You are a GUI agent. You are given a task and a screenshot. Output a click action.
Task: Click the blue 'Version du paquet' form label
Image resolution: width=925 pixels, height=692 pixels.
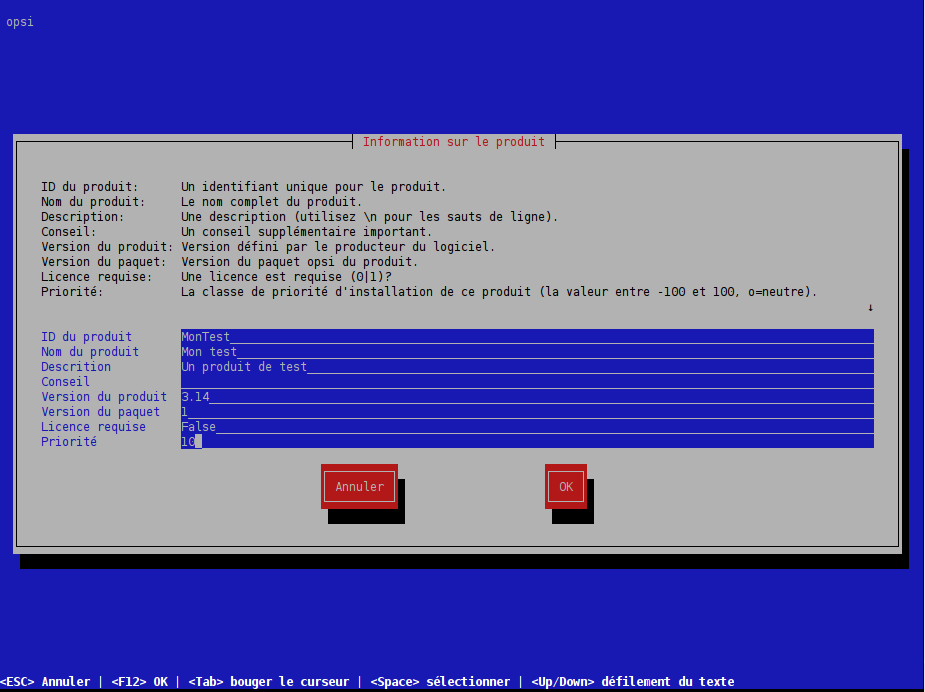[x=100, y=412]
